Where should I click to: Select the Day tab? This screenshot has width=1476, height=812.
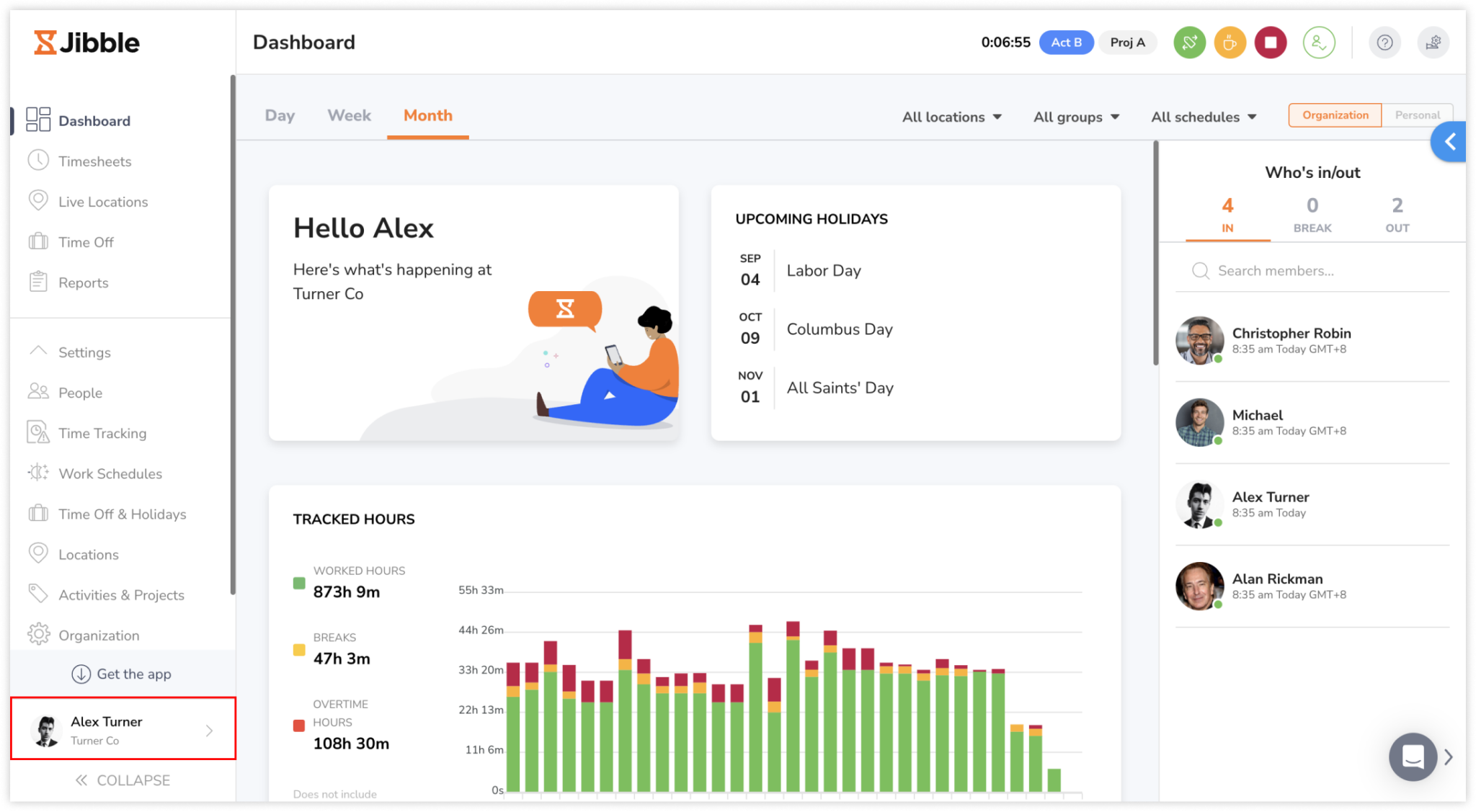[280, 115]
